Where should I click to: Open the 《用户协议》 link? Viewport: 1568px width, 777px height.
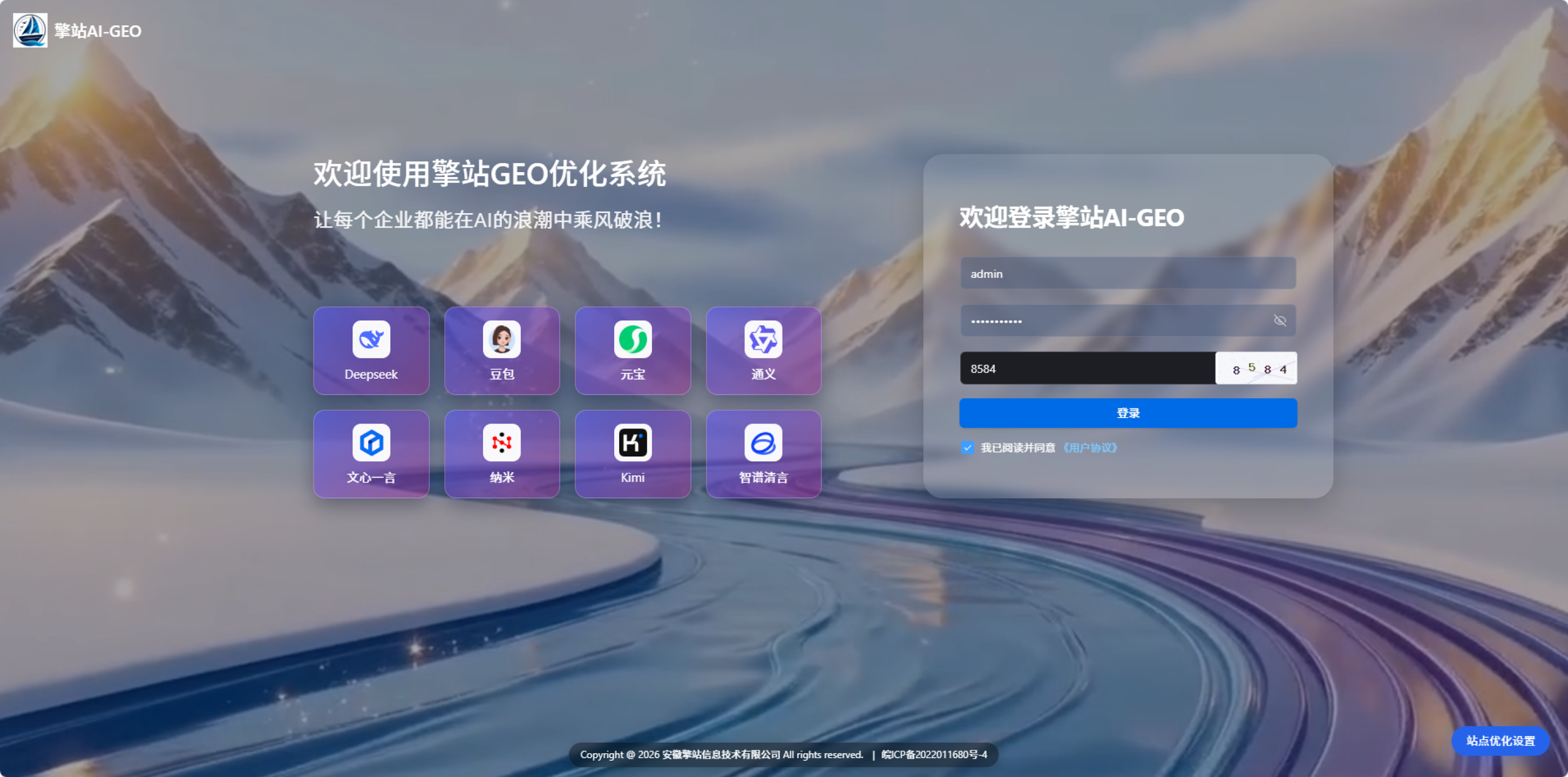tap(1090, 448)
